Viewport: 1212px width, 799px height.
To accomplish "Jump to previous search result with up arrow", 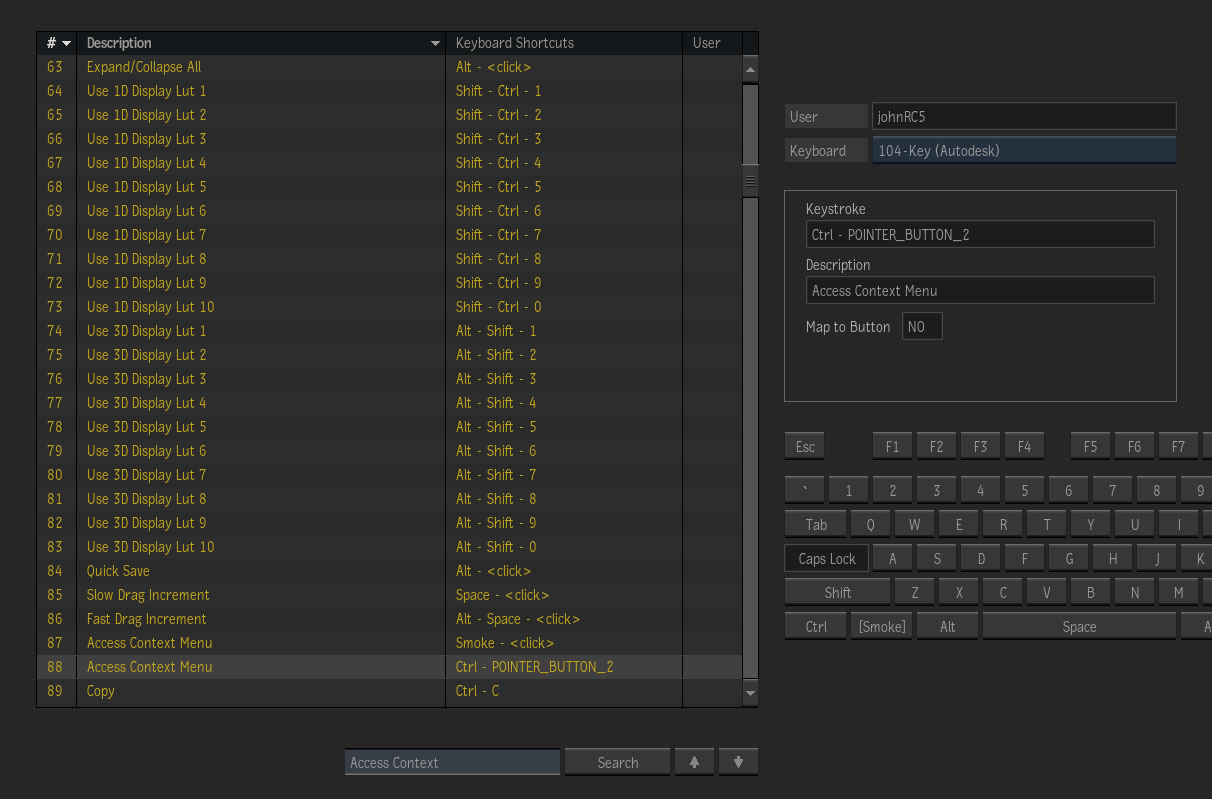I will pyautogui.click(x=694, y=762).
